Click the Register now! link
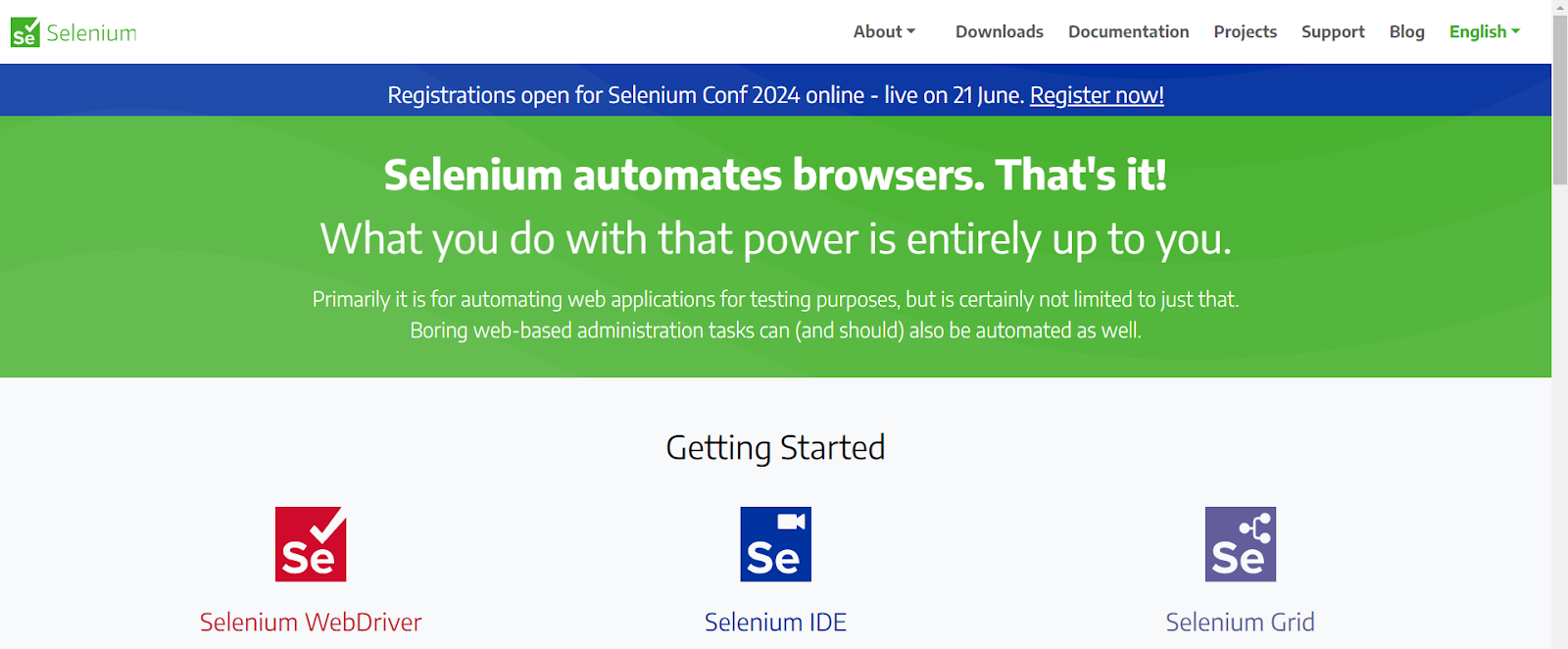Viewport: 1568px width, 649px height. pos(1097,95)
